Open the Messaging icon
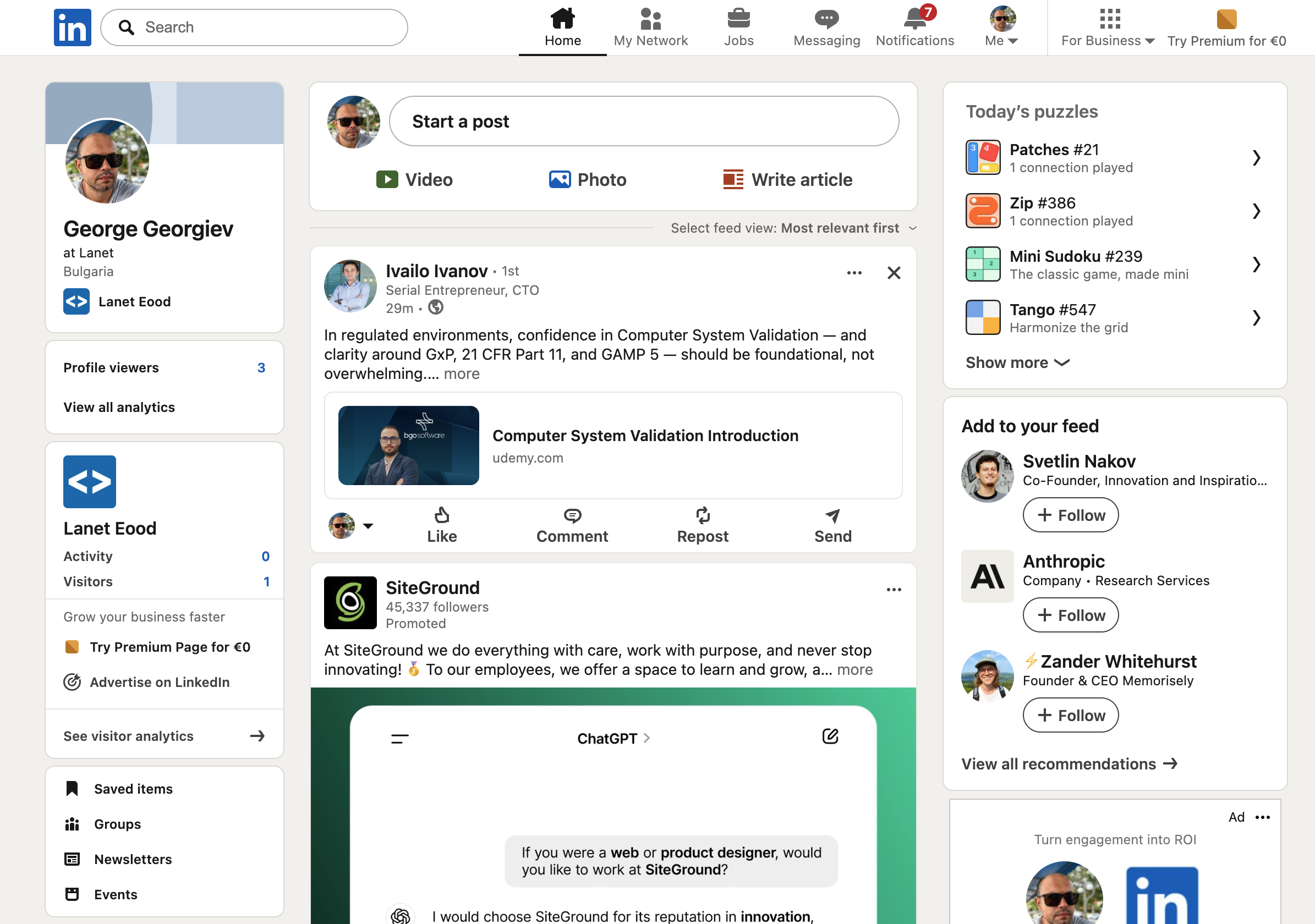This screenshot has width=1315, height=924. (826, 20)
